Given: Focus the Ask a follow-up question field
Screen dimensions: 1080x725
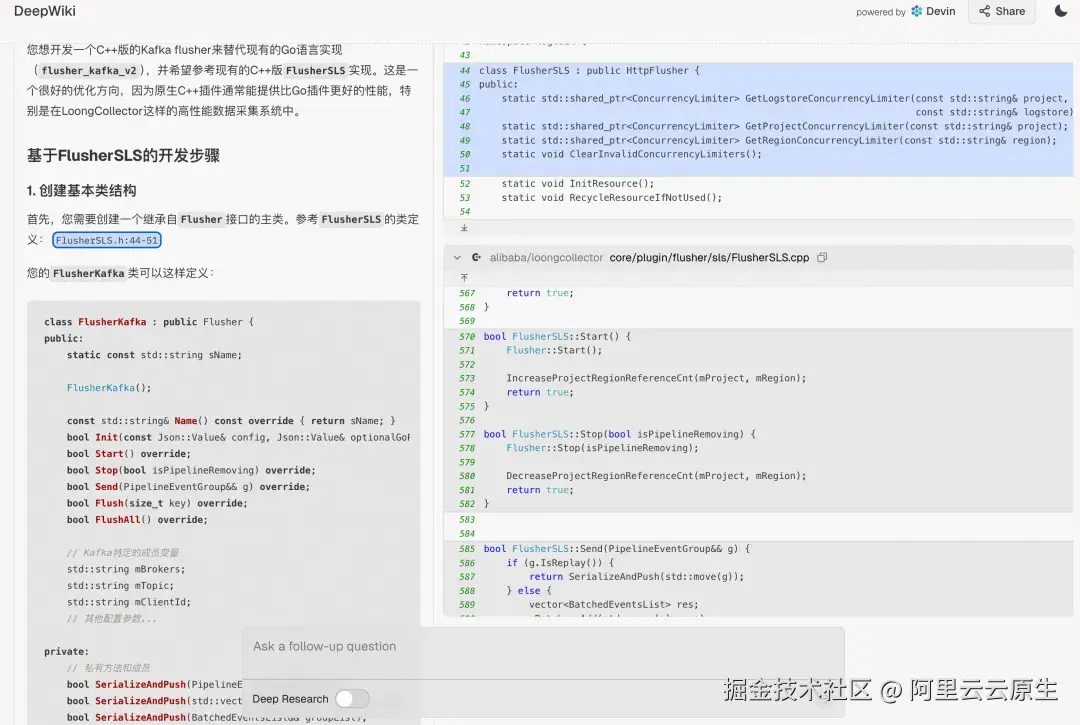Looking at the screenshot, I should pyautogui.click(x=543, y=647).
